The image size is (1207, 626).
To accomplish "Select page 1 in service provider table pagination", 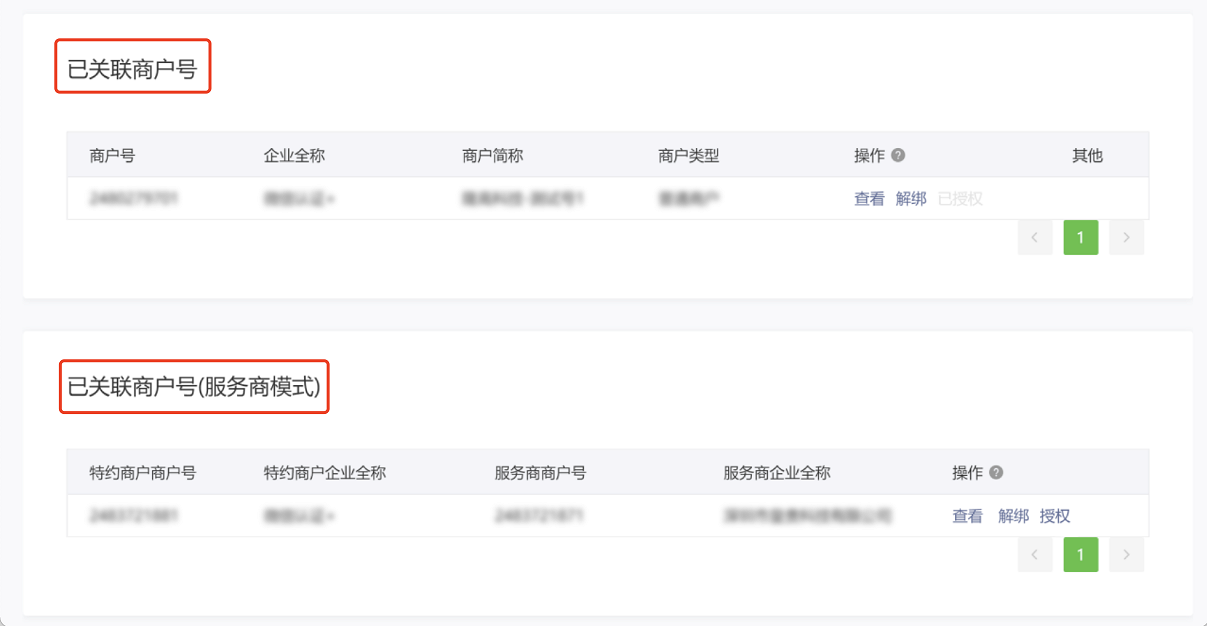I will click(x=1081, y=555).
